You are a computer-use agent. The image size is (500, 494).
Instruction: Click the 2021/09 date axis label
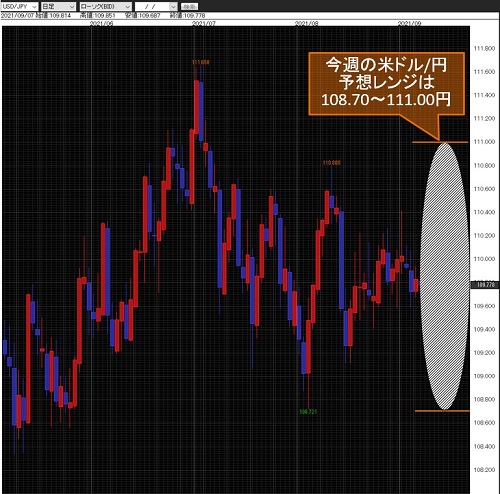pos(410,23)
